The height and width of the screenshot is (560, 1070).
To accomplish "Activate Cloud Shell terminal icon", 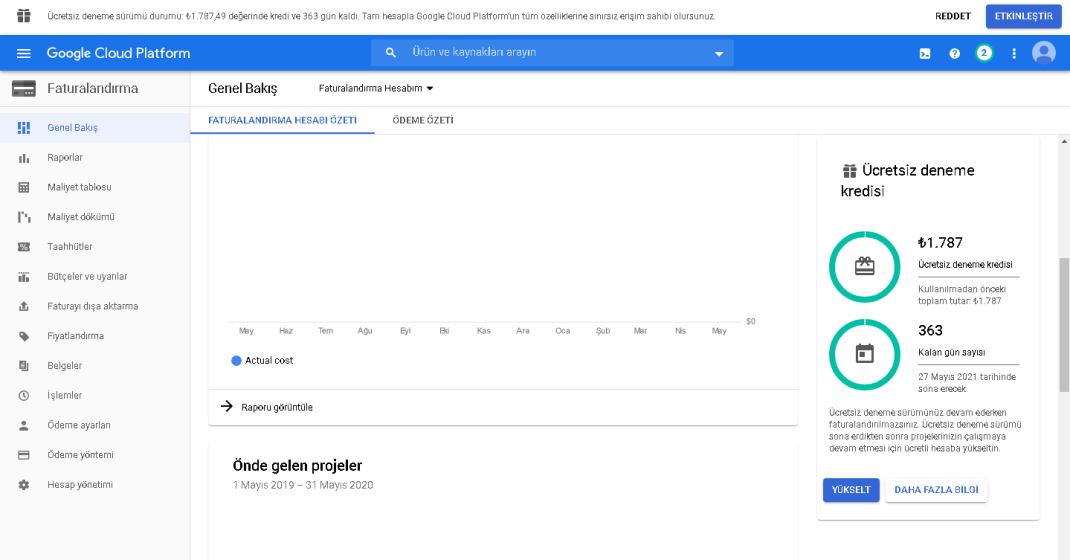I will pyautogui.click(x=925, y=53).
